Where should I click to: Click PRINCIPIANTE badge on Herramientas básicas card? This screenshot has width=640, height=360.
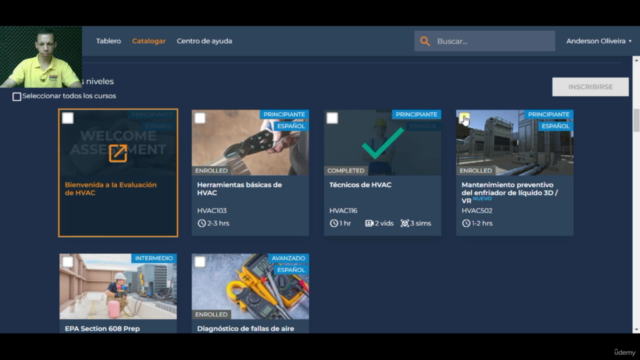(284, 115)
